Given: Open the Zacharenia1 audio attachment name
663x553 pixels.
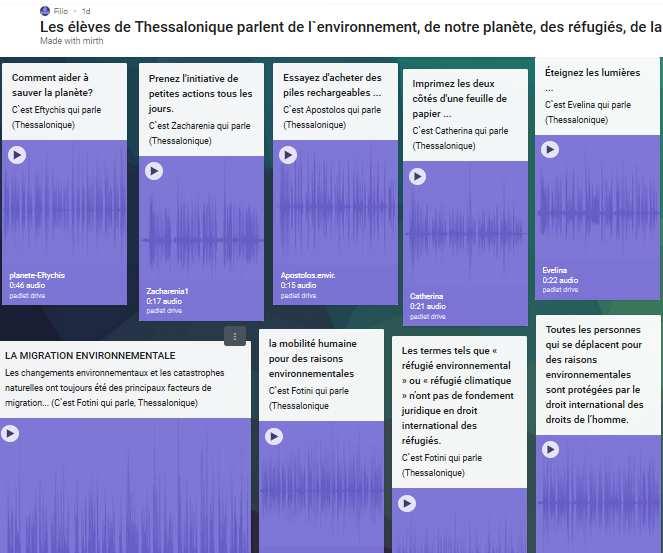Looking at the screenshot, I should tap(168, 291).
